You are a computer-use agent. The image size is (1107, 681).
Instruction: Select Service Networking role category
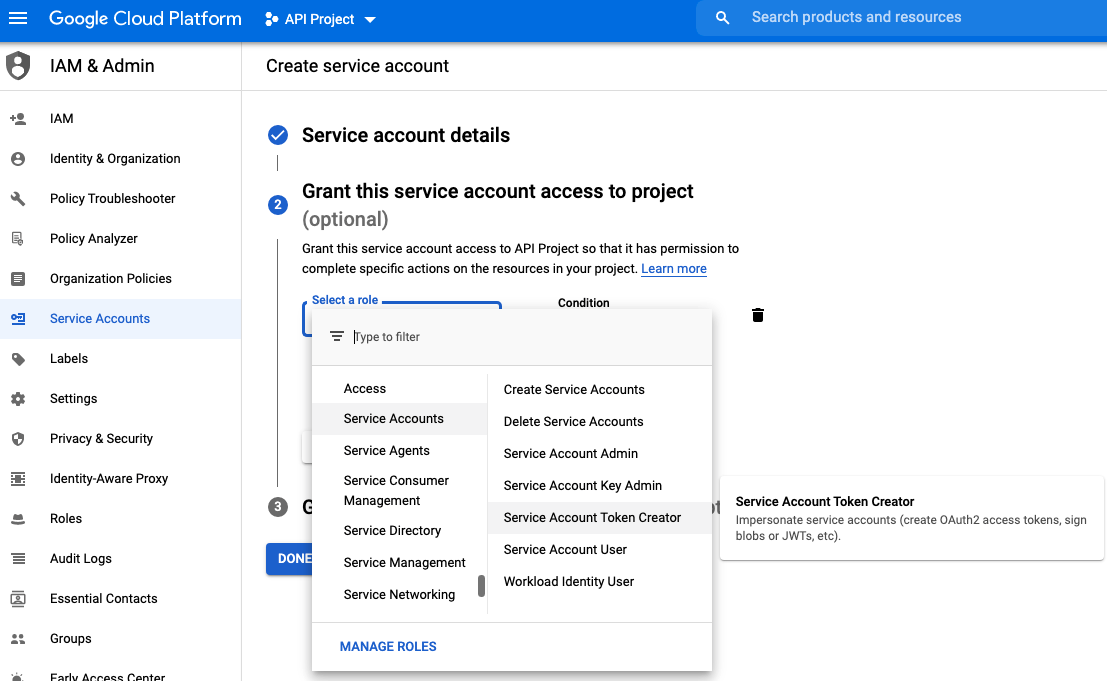point(400,595)
